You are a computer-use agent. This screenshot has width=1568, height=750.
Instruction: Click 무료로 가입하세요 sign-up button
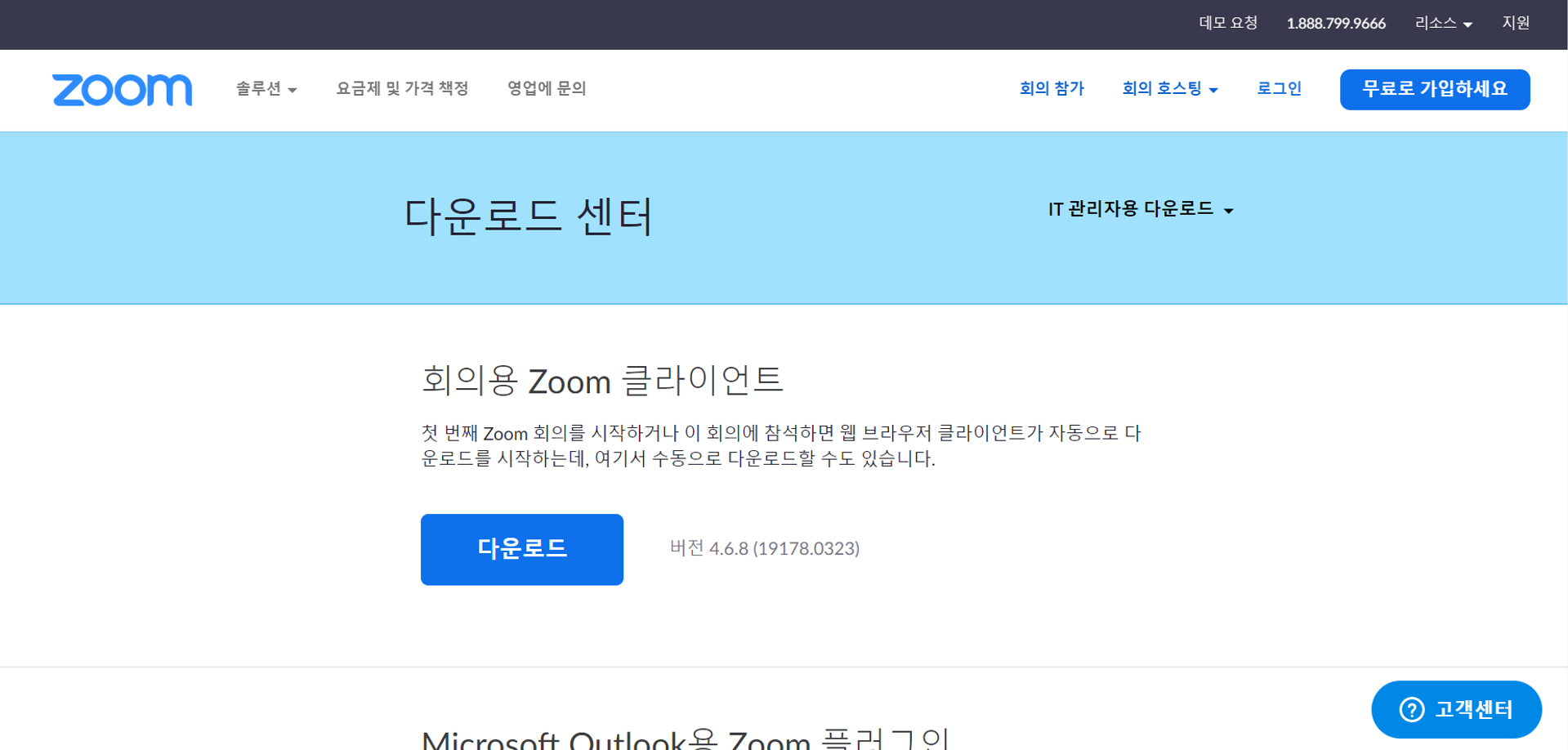(x=1435, y=89)
